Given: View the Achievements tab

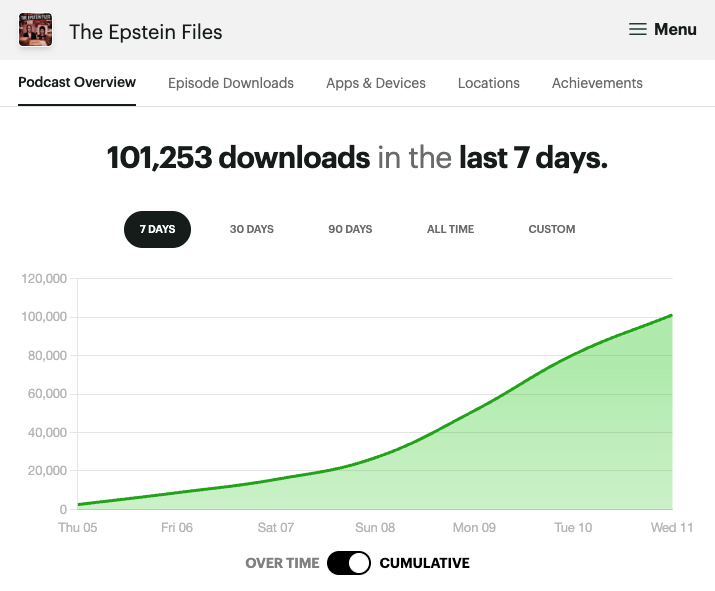Looking at the screenshot, I should click(x=597, y=83).
